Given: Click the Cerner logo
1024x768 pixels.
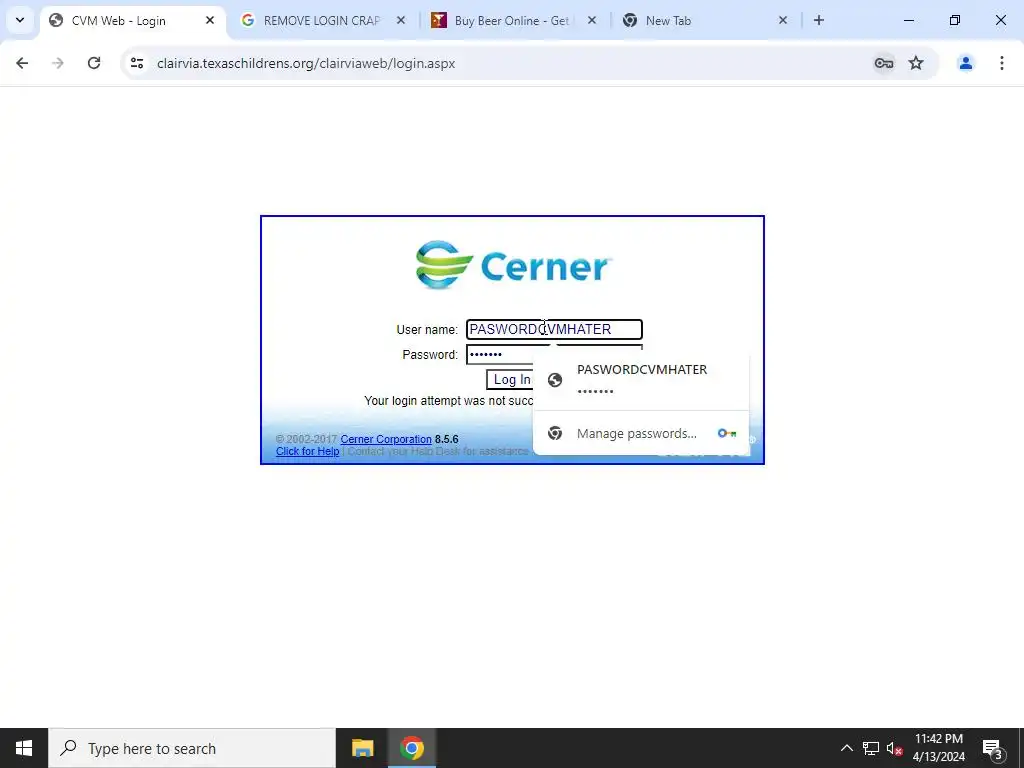Looking at the screenshot, I should pyautogui.click(x=513, y=265).
